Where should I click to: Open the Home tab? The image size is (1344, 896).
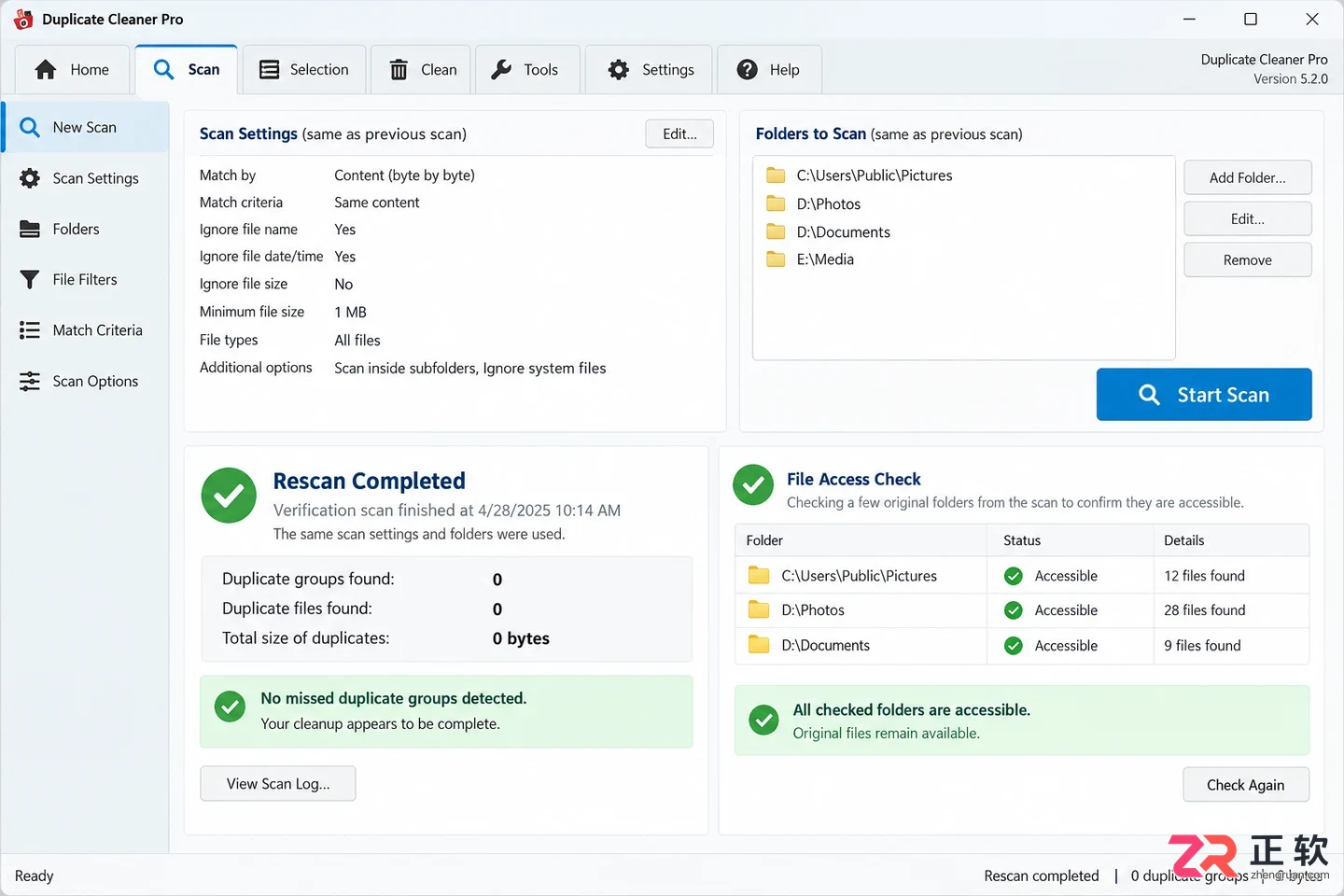[x=72, y=70]
